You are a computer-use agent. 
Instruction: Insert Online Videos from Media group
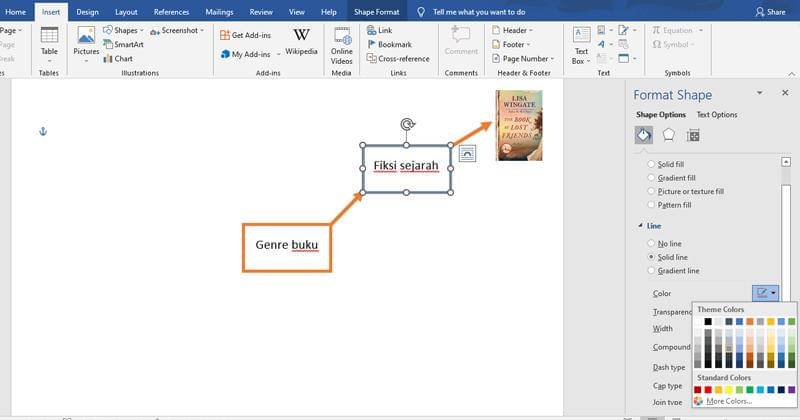[342, 45]
